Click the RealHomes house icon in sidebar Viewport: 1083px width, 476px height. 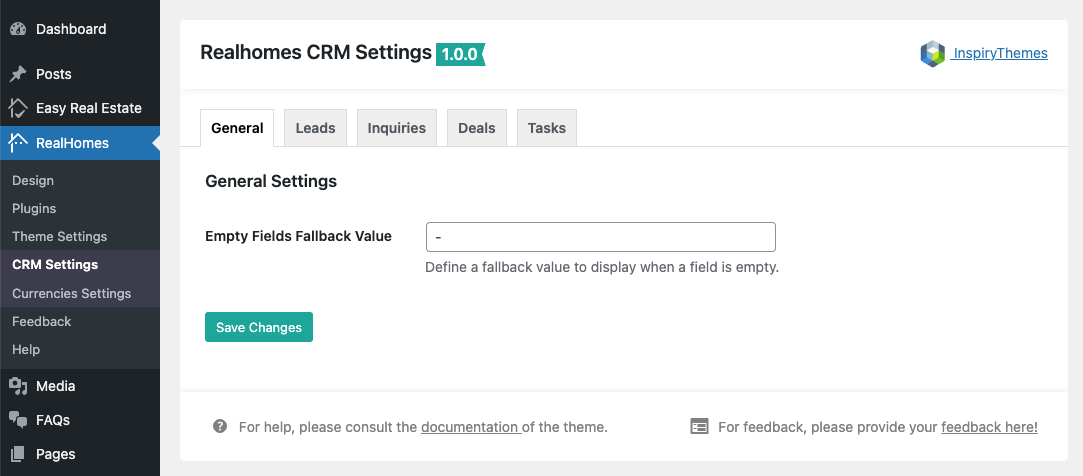18,143
